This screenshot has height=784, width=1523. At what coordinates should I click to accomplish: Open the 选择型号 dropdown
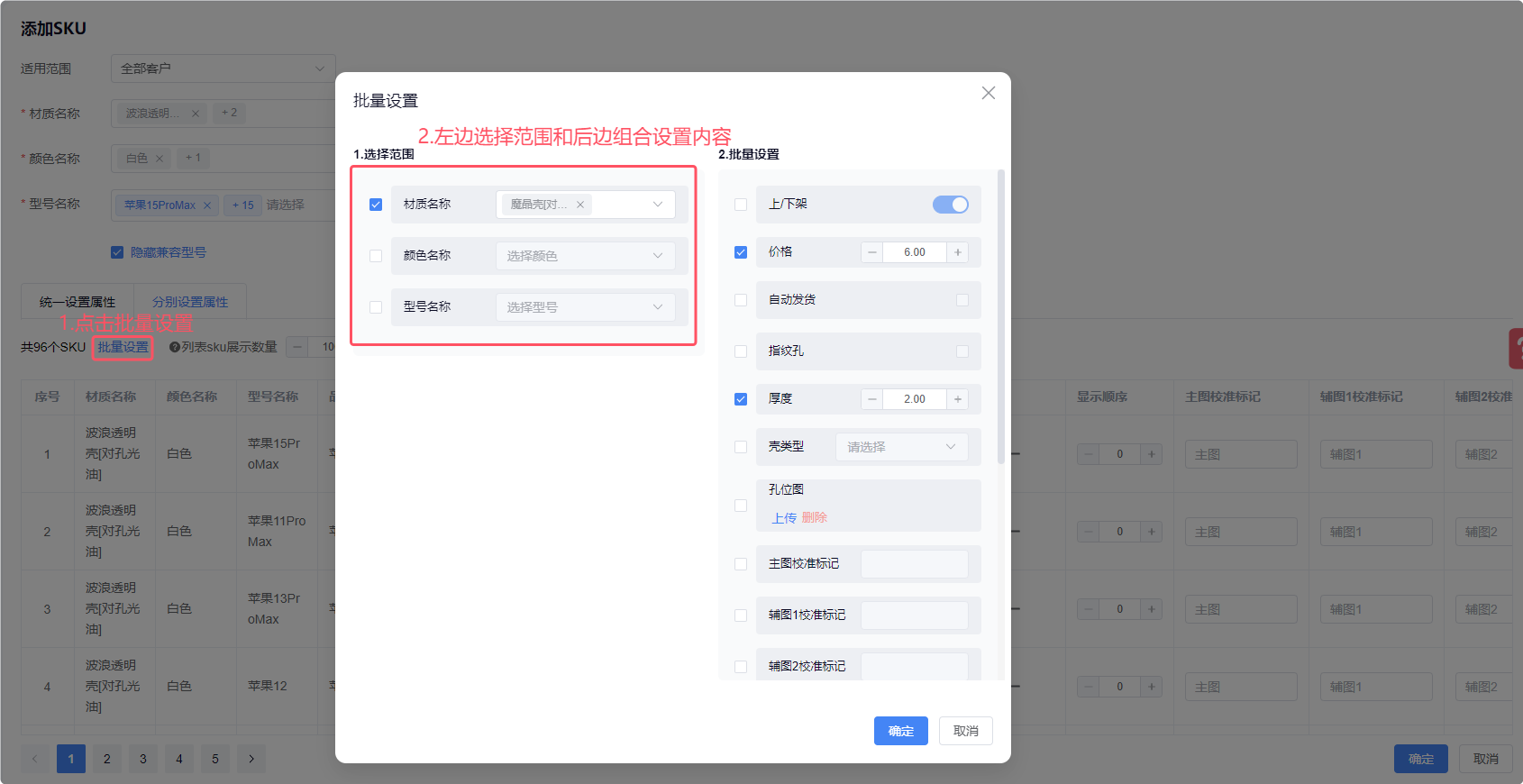[x=585, y=307]
